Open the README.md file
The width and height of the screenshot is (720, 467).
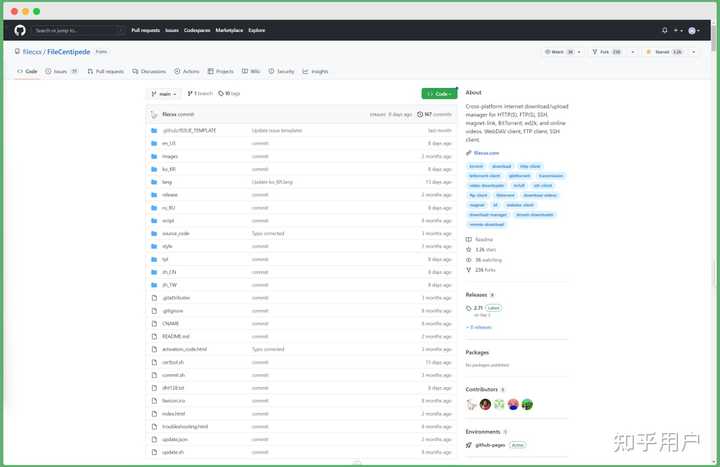click(176, 337)
